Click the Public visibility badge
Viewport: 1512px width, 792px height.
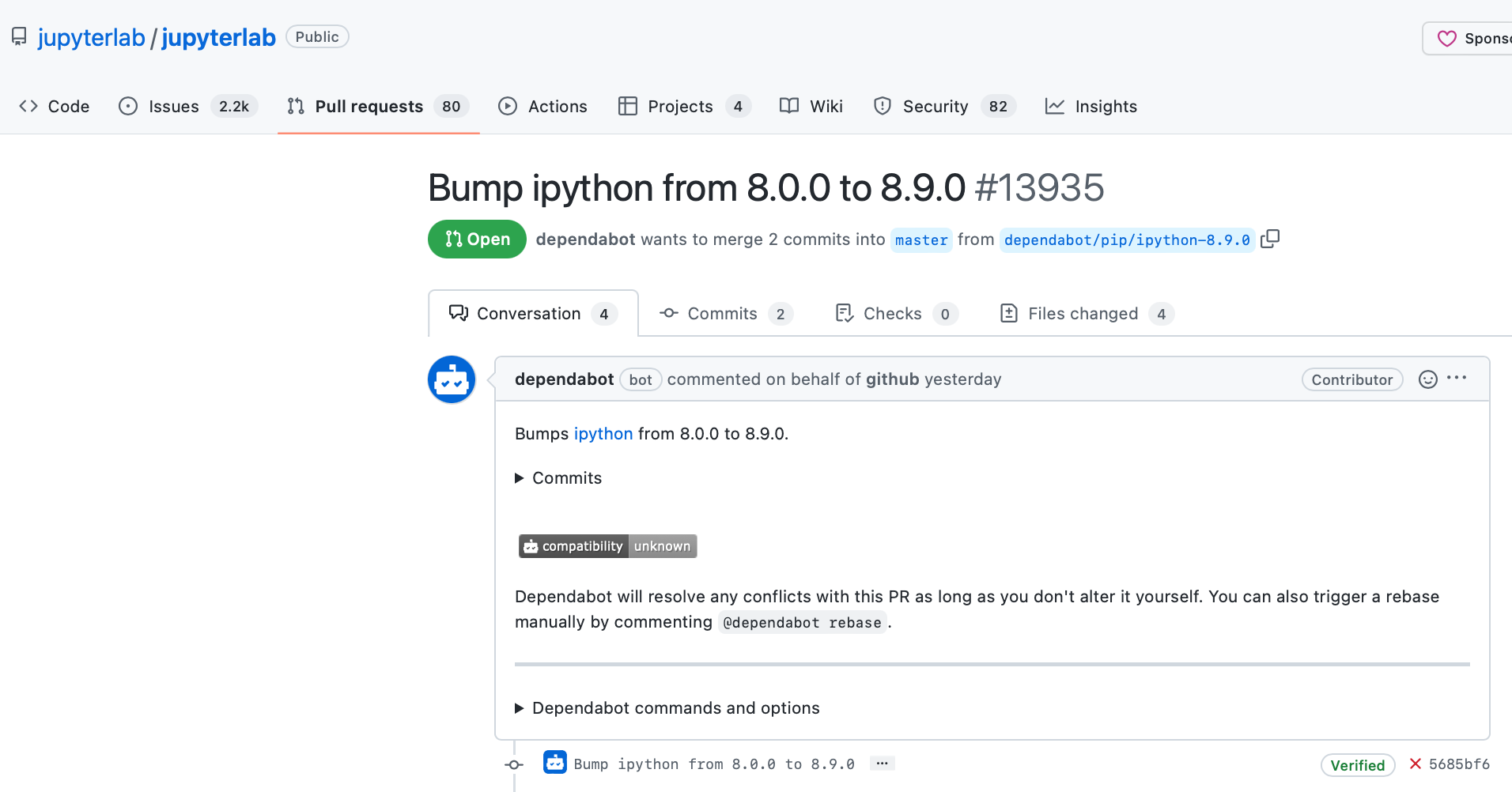pos(317,37)
